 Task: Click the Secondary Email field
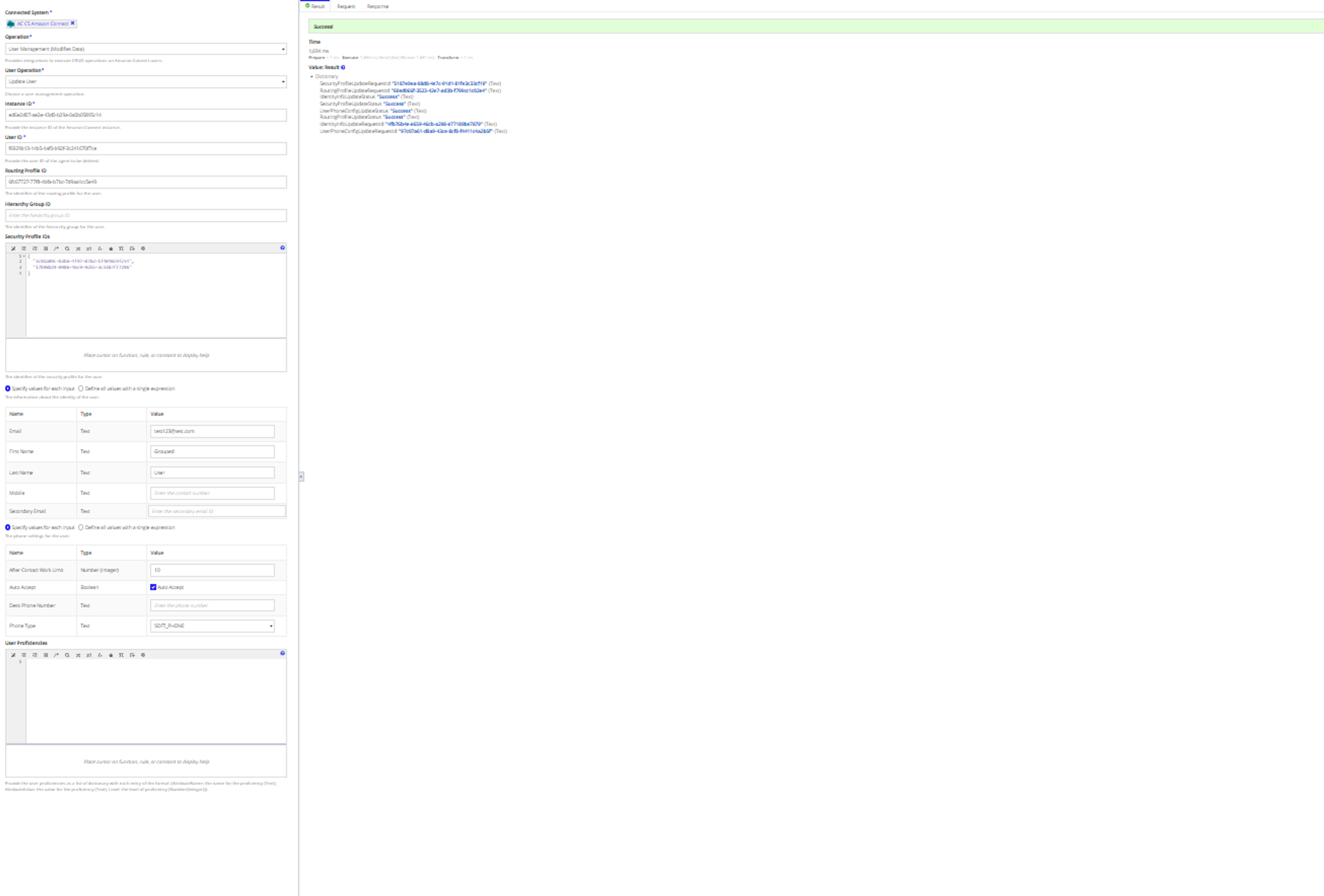(x=217, y=512)
